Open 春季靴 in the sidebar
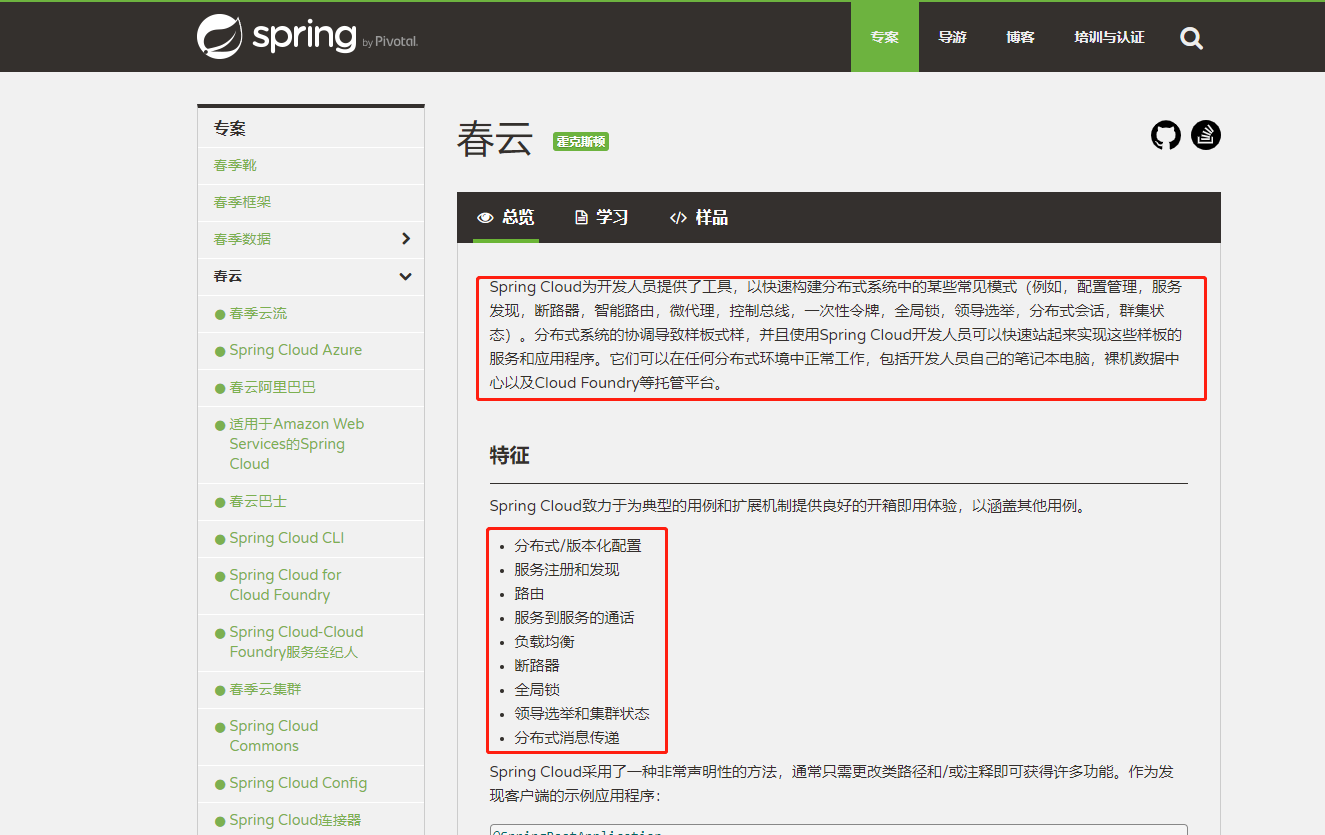Screen dimensions: 1325x835 point(235,165)
